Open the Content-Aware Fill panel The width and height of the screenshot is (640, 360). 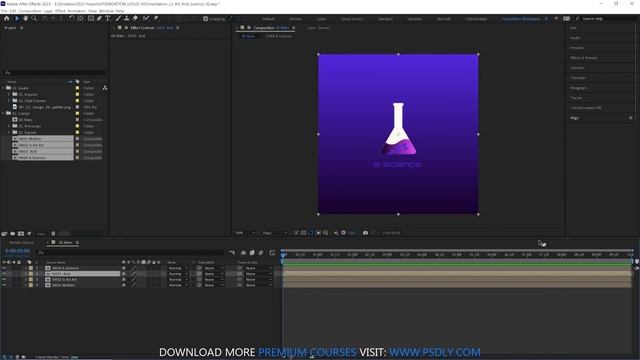[586, 108]
